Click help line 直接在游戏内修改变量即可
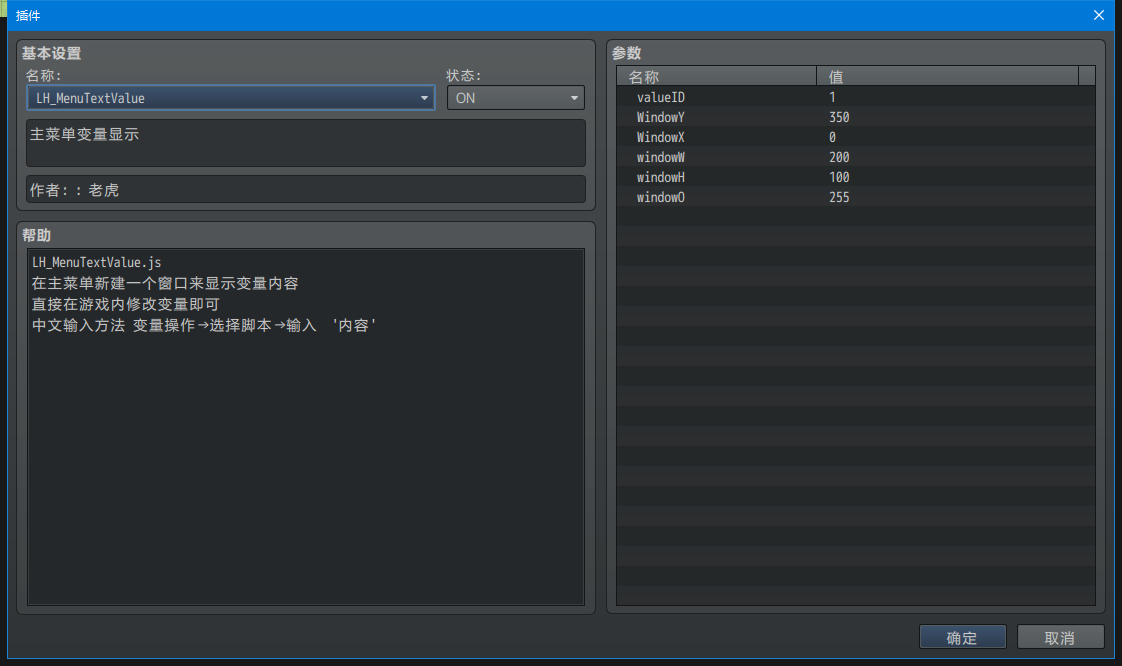1122x666 pixels. coord(125,305)
